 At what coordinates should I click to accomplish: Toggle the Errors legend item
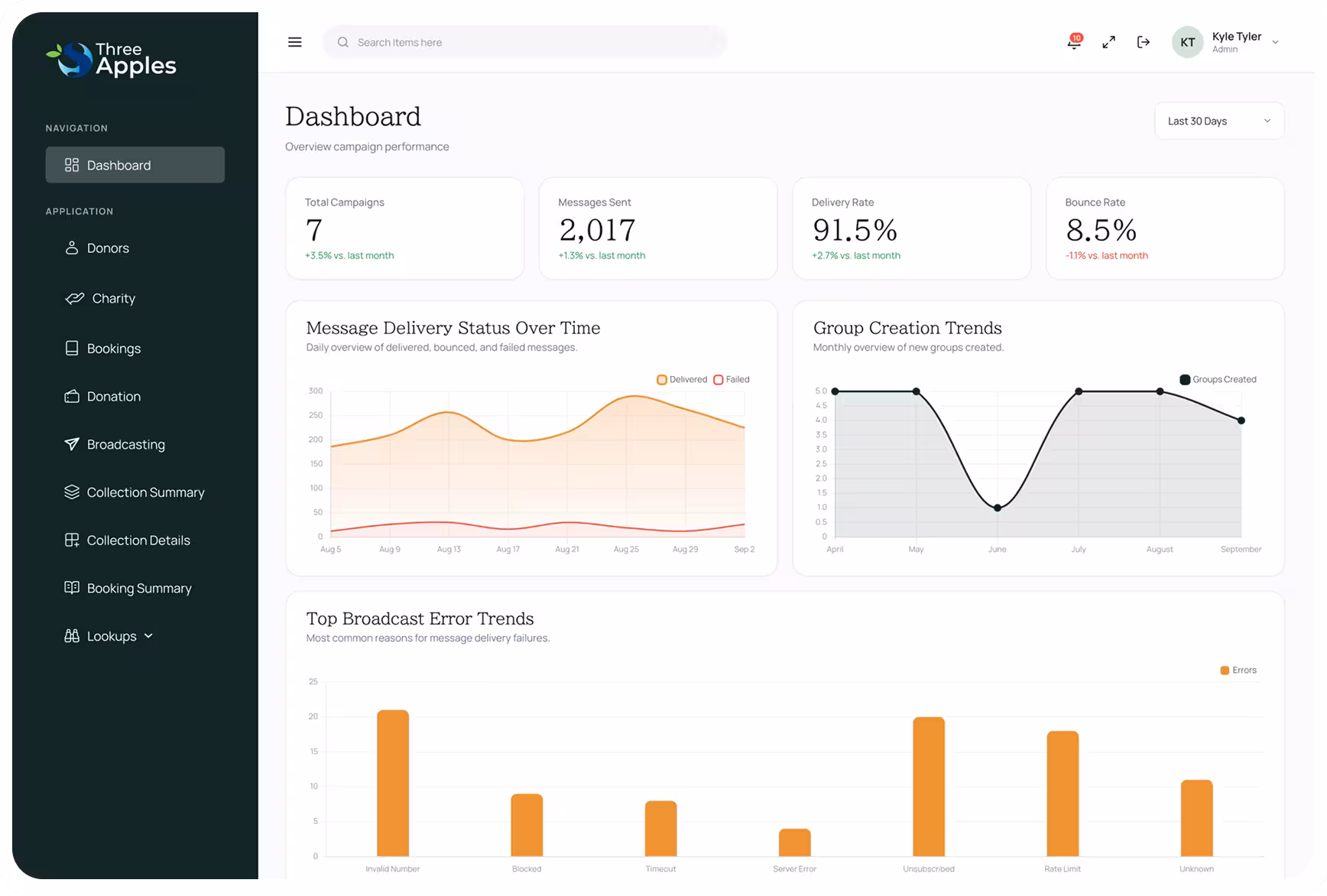[x=1238, y=670]
